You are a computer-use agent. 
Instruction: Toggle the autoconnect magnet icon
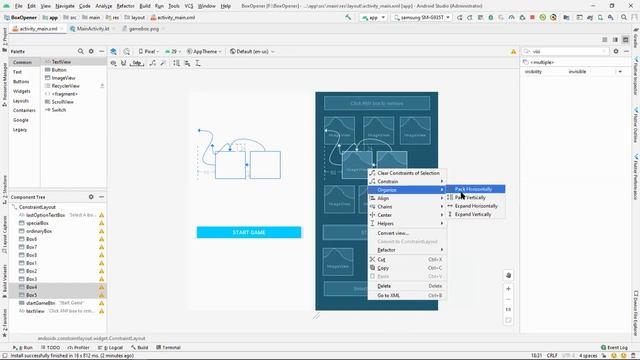pos(123,63)
